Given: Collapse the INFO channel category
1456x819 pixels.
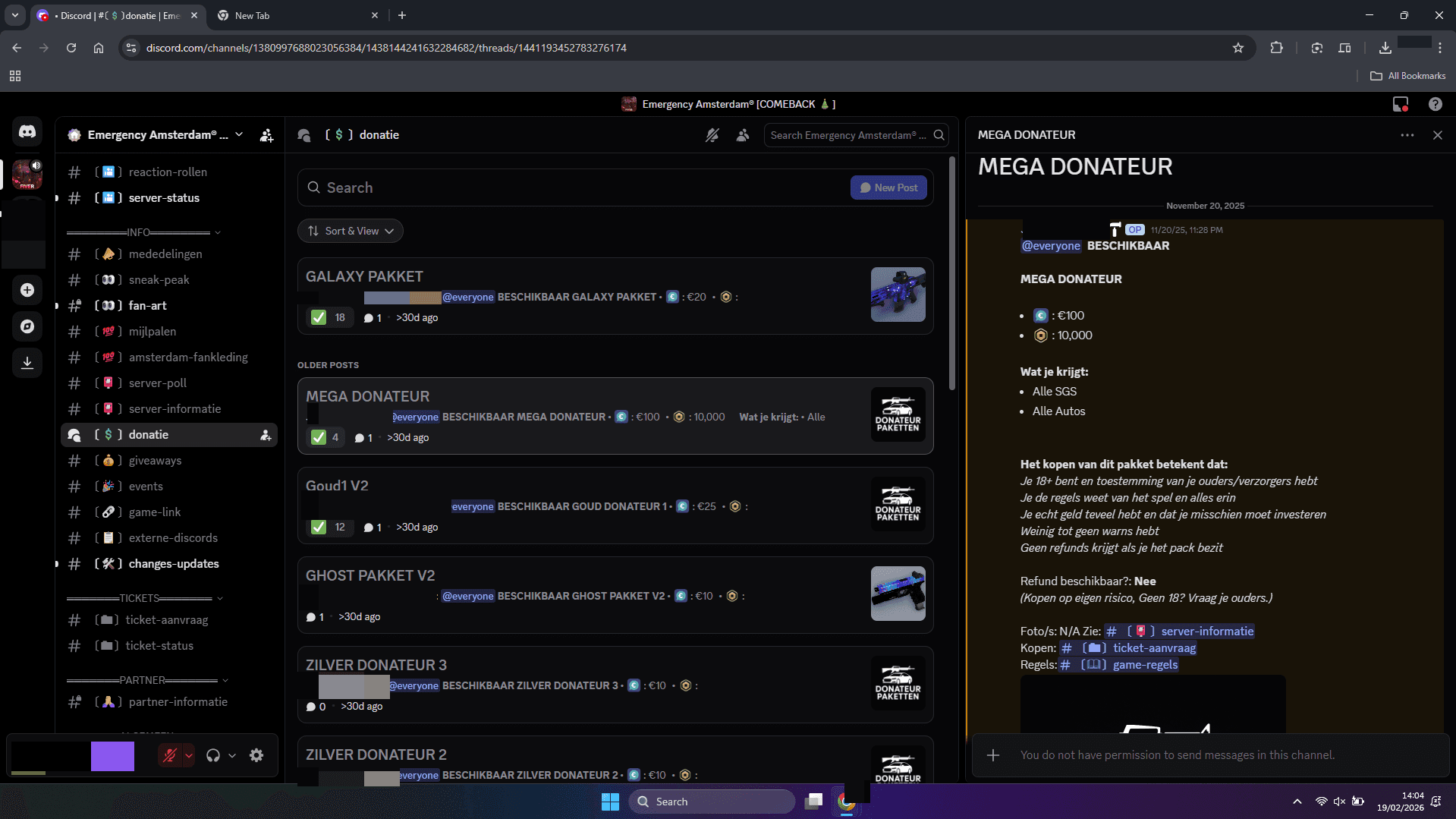Looking at the screenshot, I should pos(143,232).
